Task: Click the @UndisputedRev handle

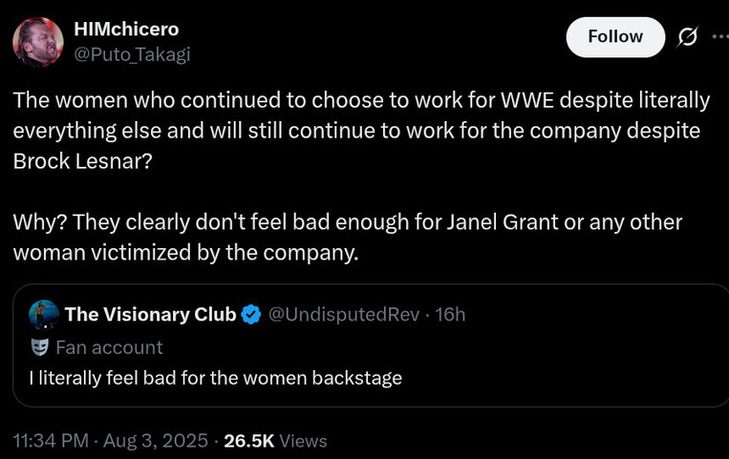Action: click(x=343, y=315)
